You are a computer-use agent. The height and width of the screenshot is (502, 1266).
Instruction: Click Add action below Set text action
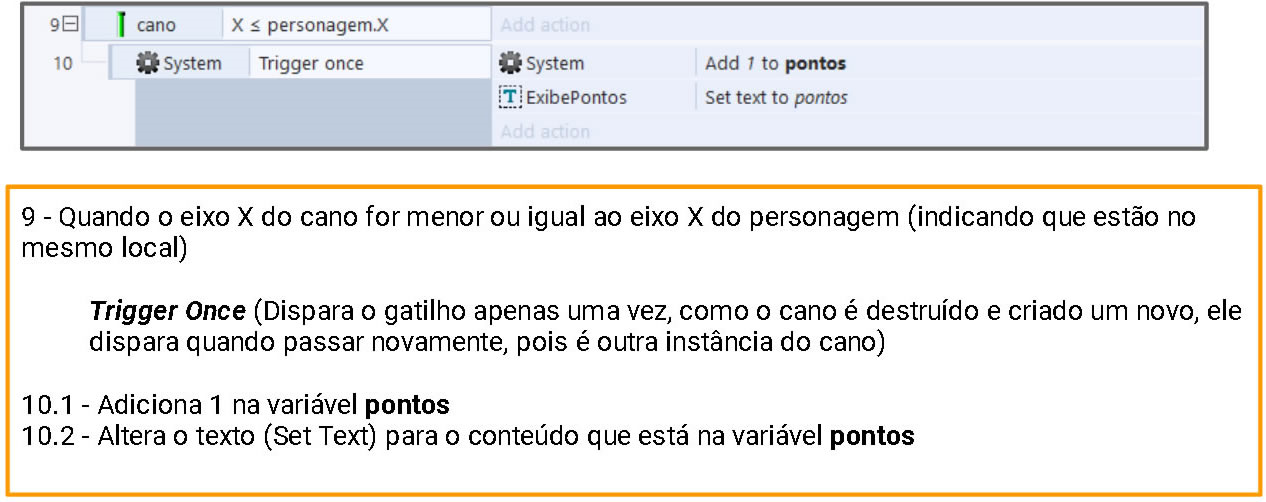point(545,131)
